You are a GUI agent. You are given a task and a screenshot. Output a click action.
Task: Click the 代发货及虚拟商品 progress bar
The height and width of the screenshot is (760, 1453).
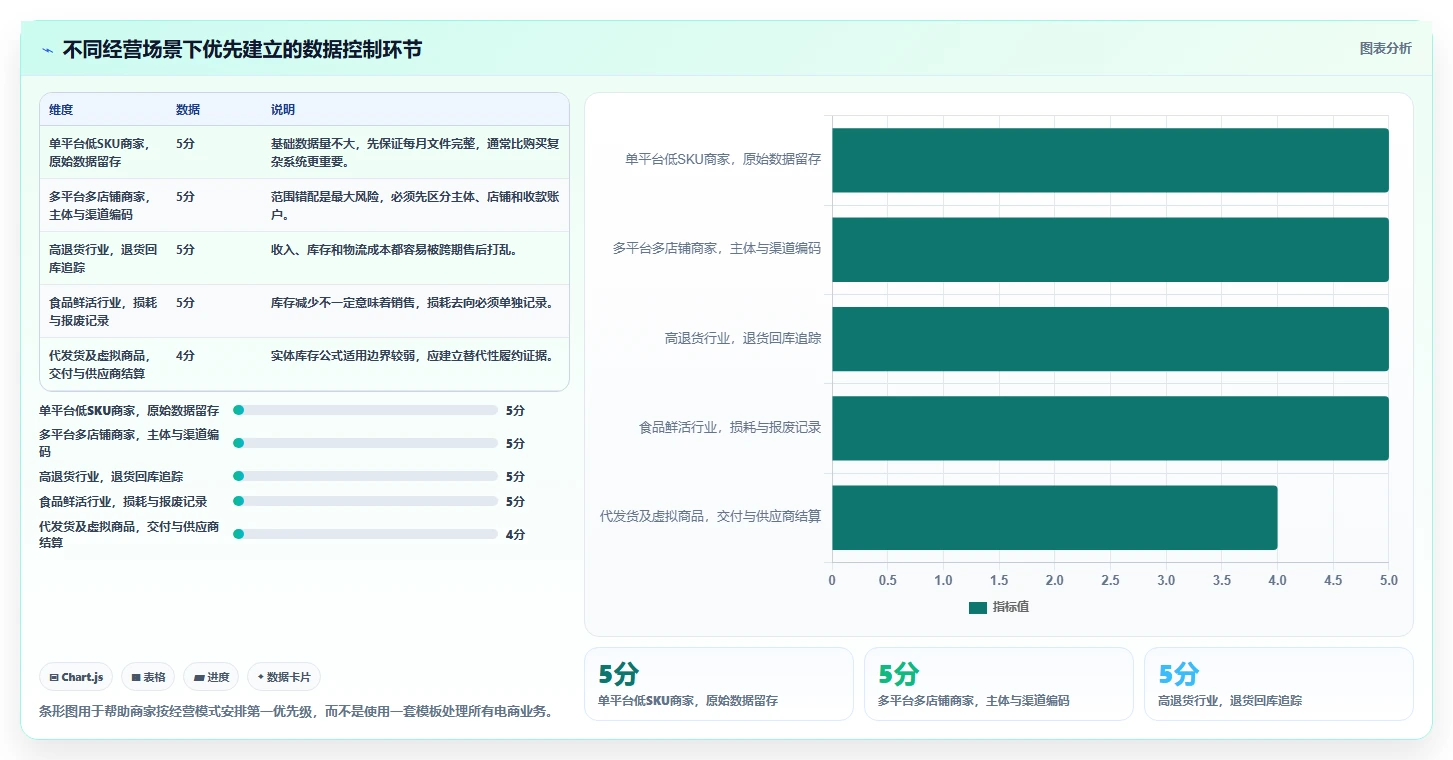[365, 534]
